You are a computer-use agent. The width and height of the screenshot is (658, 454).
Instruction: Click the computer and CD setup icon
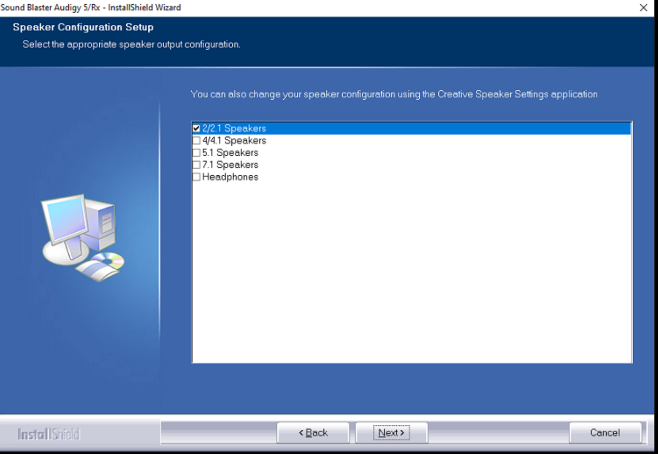[x=83, y=237]
